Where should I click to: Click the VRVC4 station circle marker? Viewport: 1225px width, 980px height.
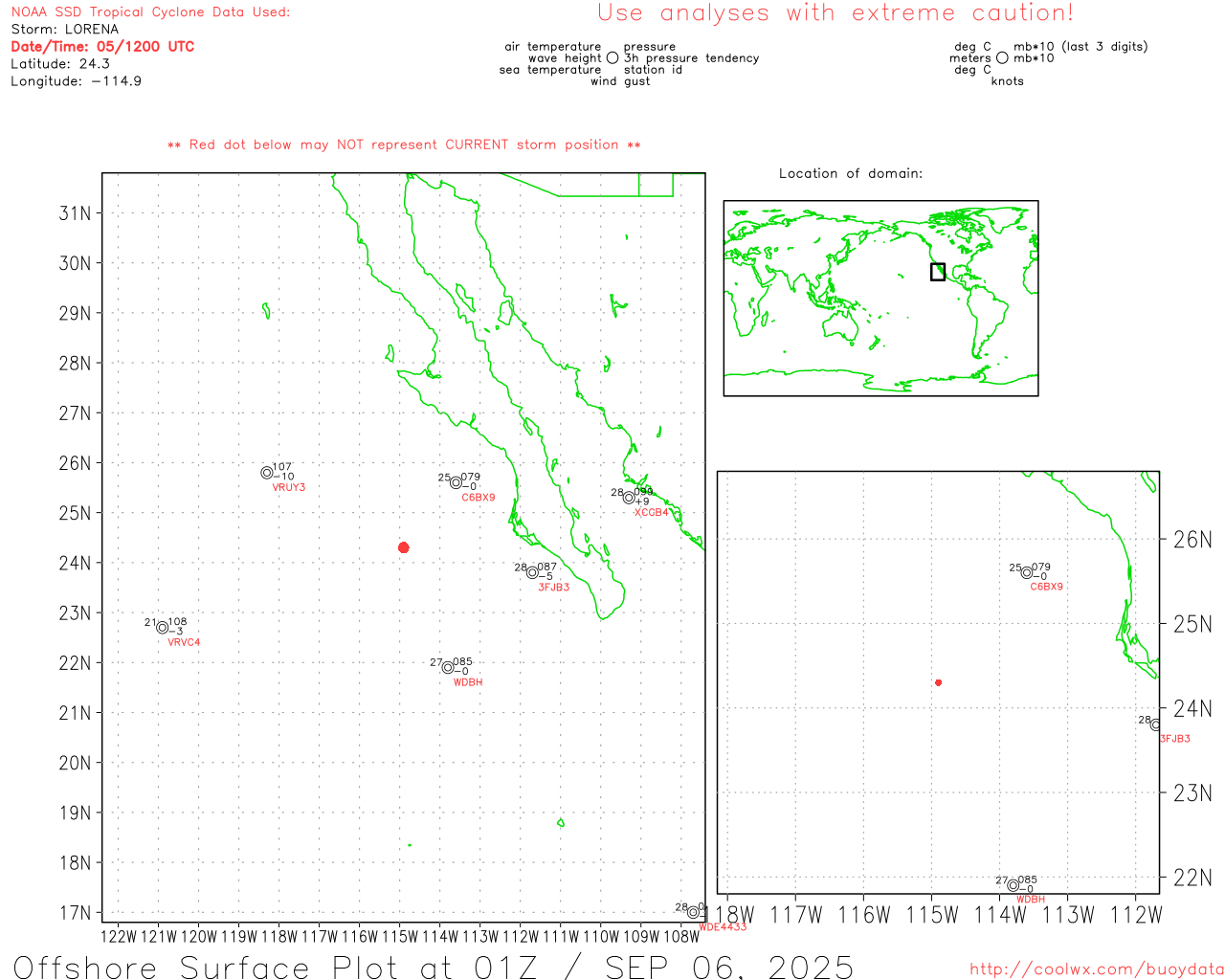tap(163, 628)
